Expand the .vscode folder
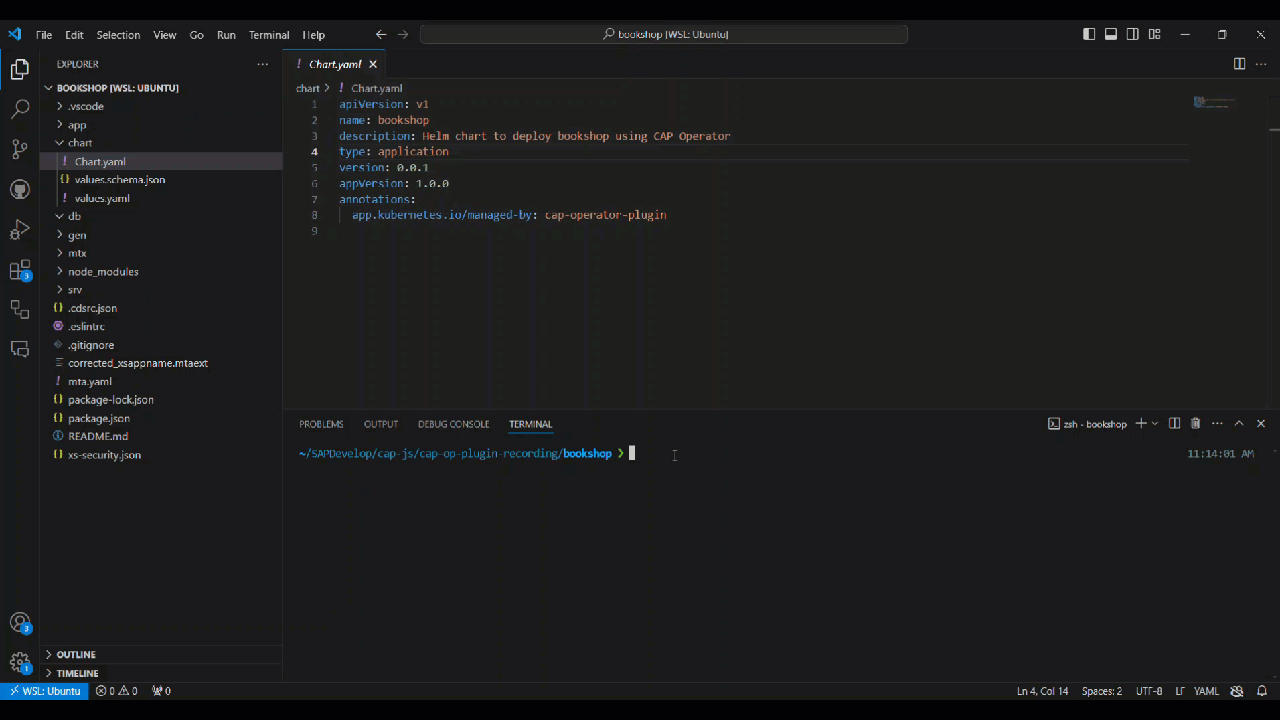Image resolution: width=1280 pixels, height=720 pixels. click(x=161, y=106)
